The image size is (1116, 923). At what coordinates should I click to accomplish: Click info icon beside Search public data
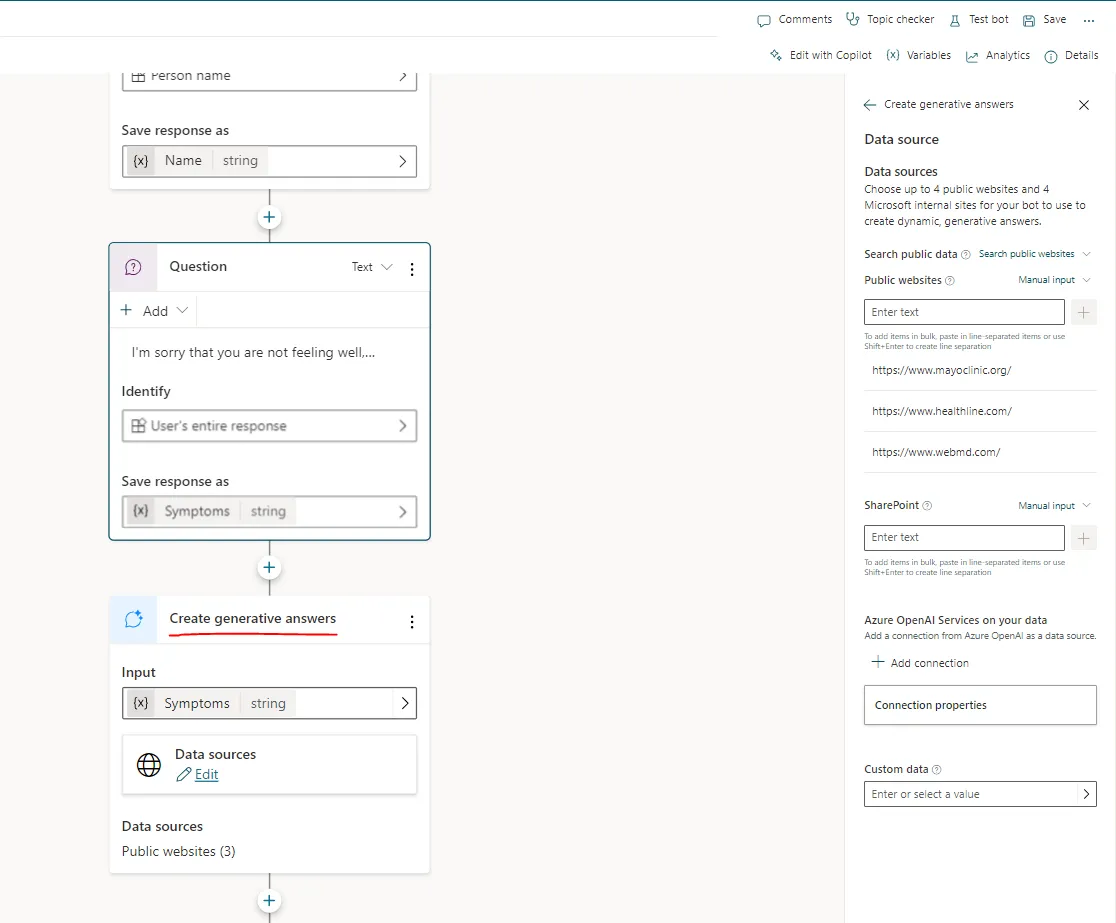point(966,255)
